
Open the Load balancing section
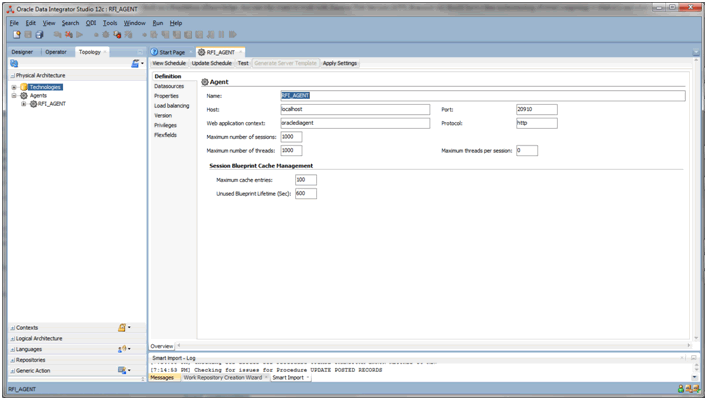[x=172, y=106]
